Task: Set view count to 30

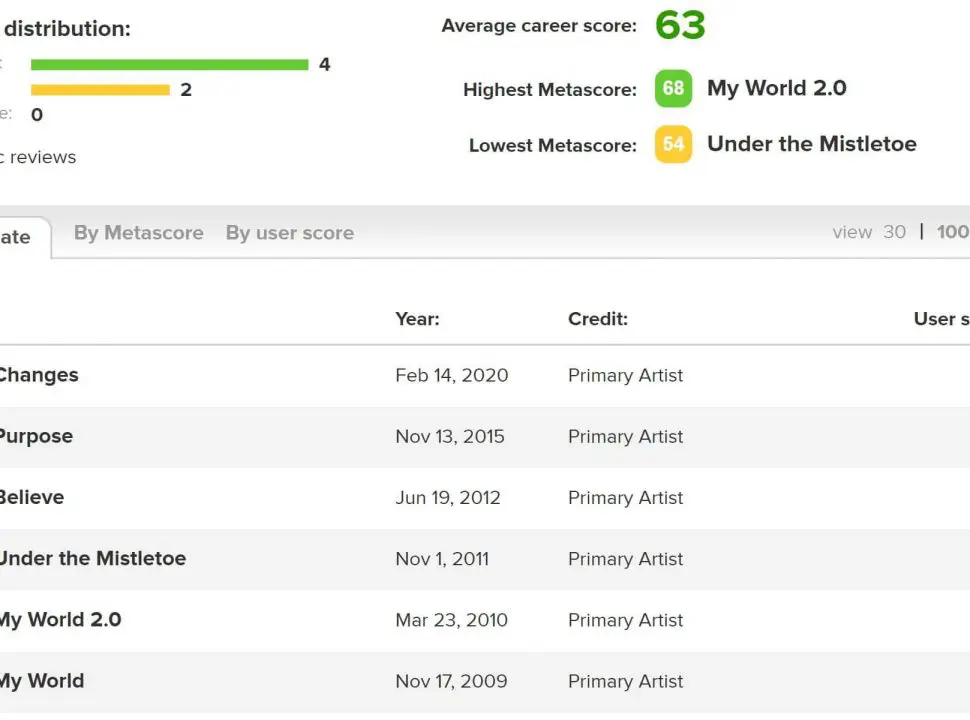Action: (894, 232)
